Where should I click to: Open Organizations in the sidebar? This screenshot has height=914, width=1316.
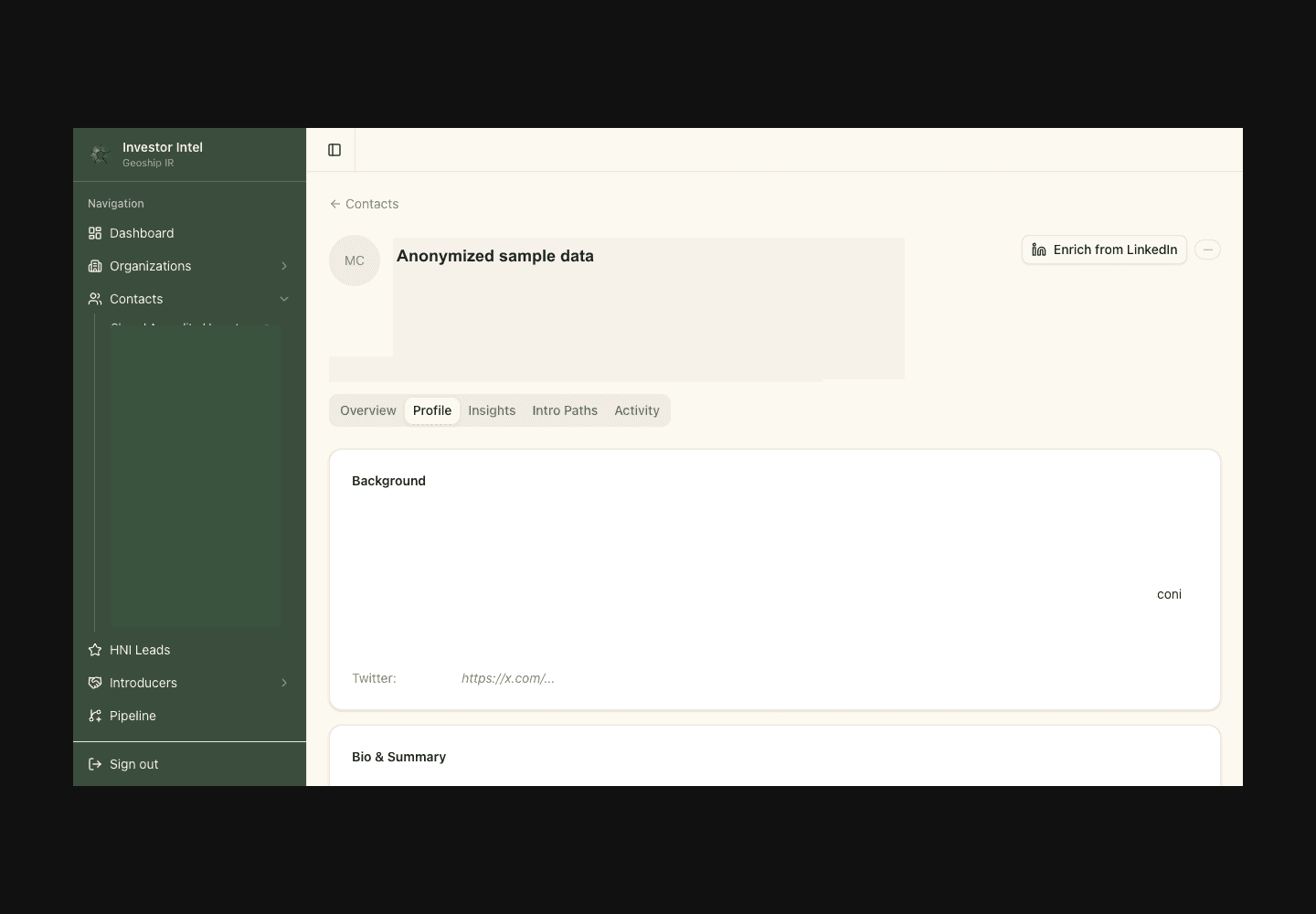click(x=189, y=266)
